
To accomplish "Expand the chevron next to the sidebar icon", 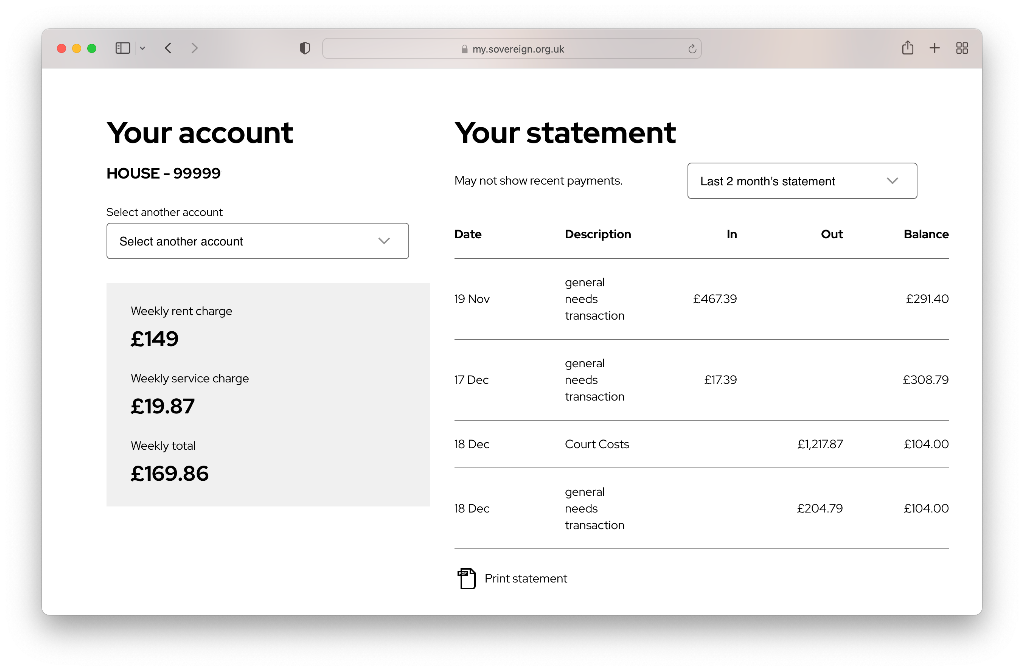I will coord(144,47).
